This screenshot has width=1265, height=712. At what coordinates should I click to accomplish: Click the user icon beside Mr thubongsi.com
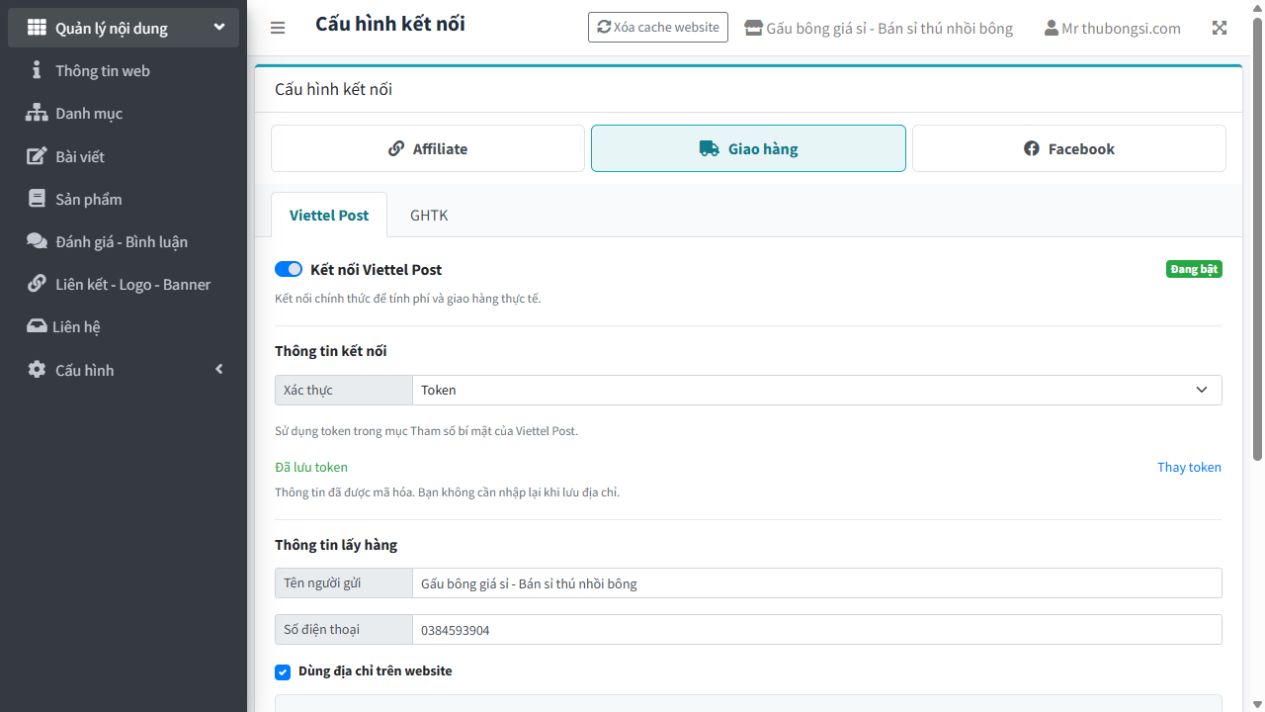click(x=1051, y=28)
